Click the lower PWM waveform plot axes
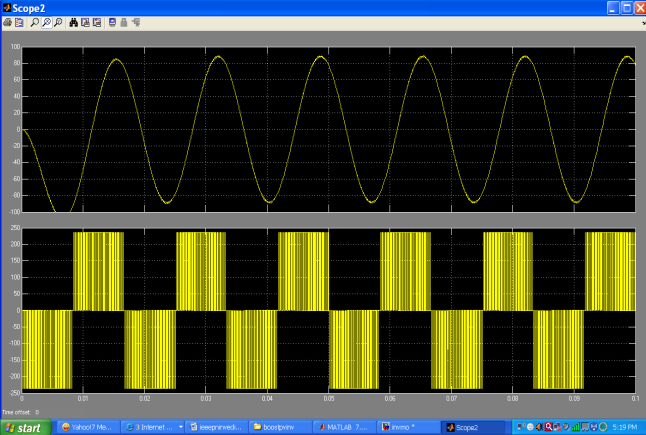This screenshot has width=646, height=435. 328,309
